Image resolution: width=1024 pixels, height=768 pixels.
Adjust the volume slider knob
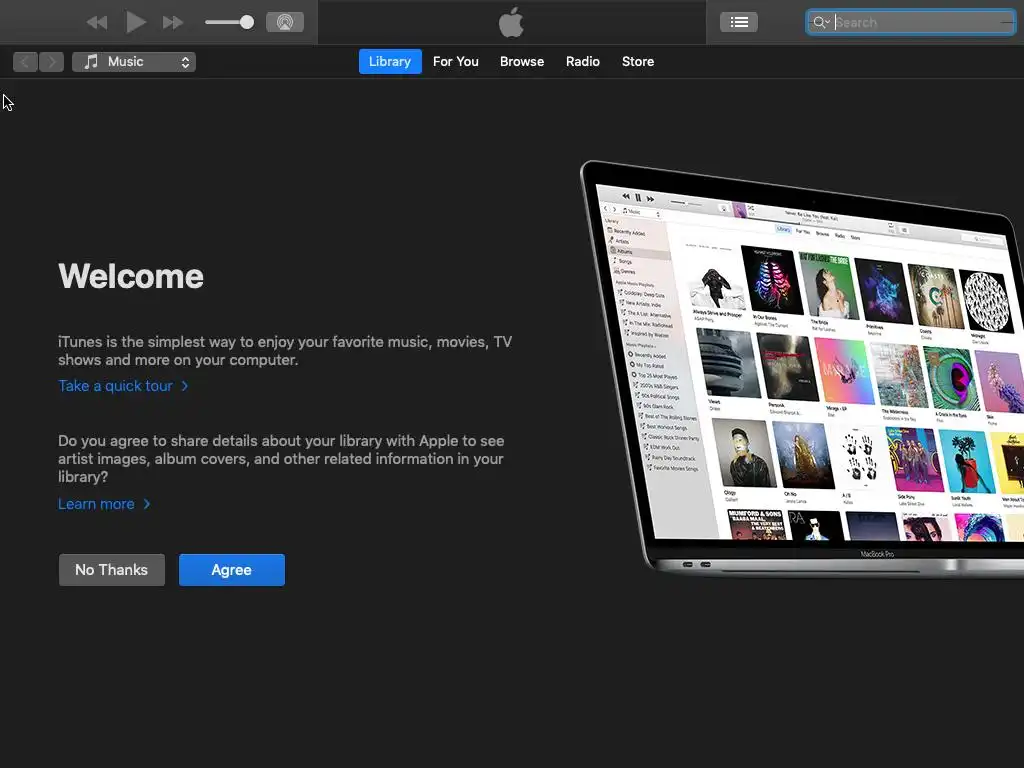point(246,22)
